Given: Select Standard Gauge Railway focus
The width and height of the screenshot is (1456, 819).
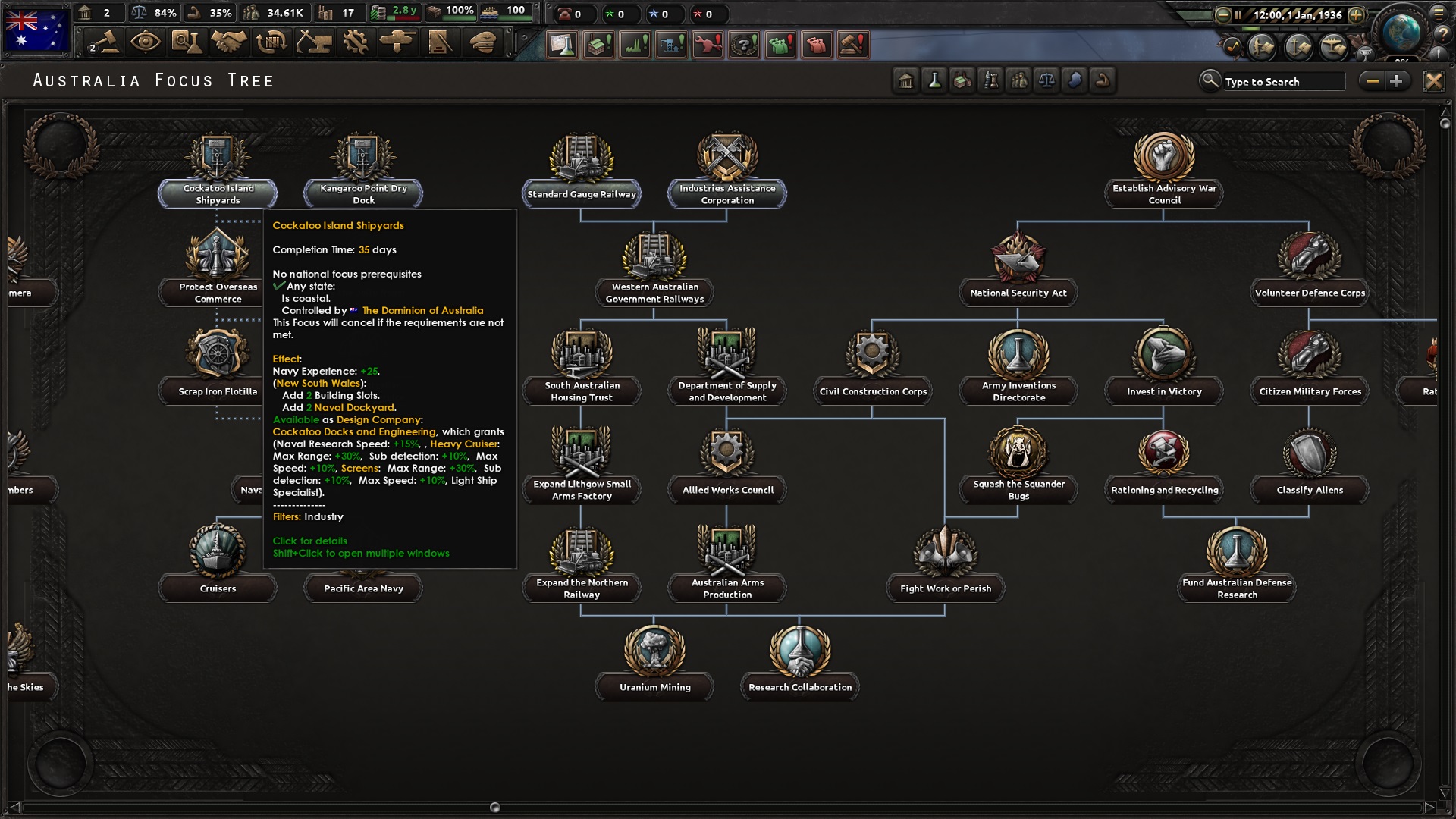Looking at the screenshot, I should point(582,171).
